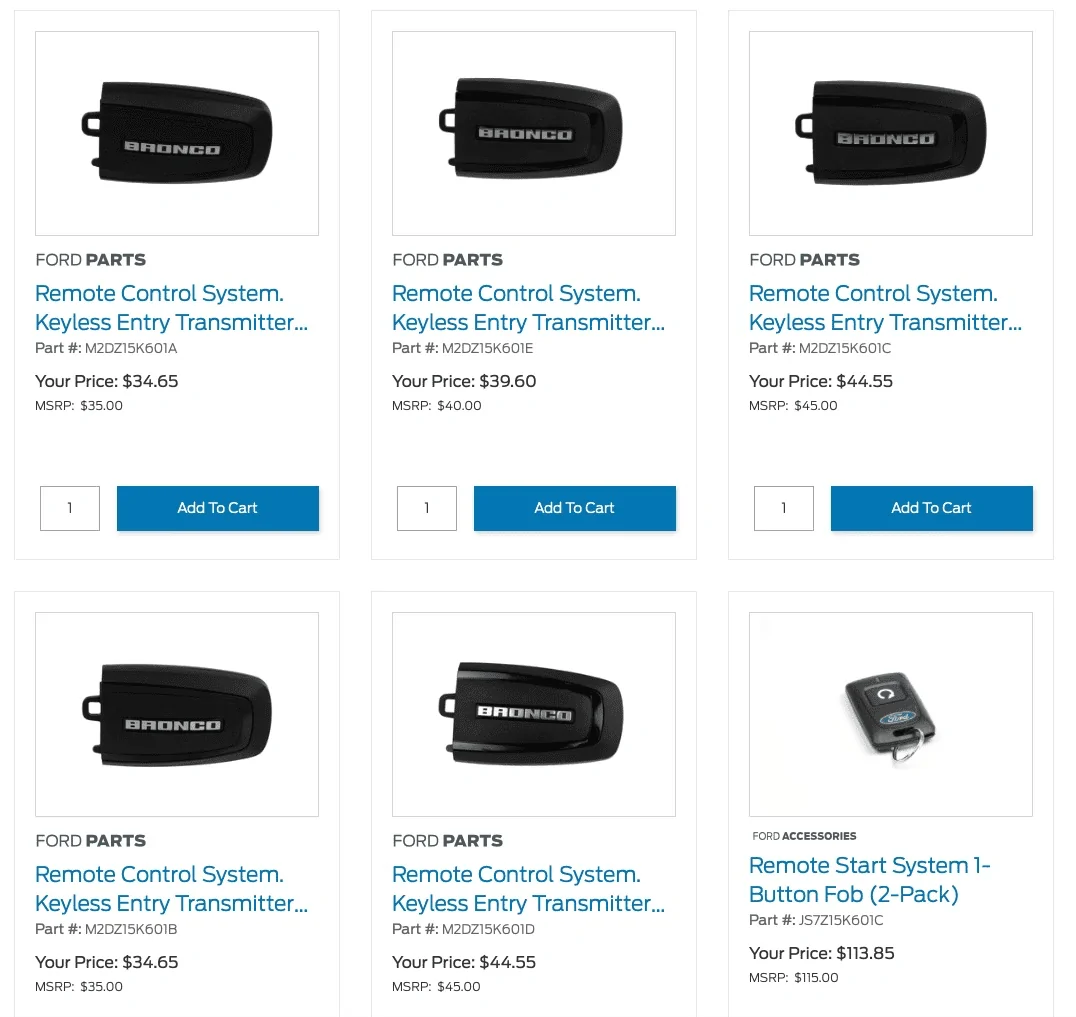Image resolution: width=1076 pixels, height=1017 pixels.
Task: Open Remote Control System link for M2DZ15K601C
Action: tap(885, 308)
